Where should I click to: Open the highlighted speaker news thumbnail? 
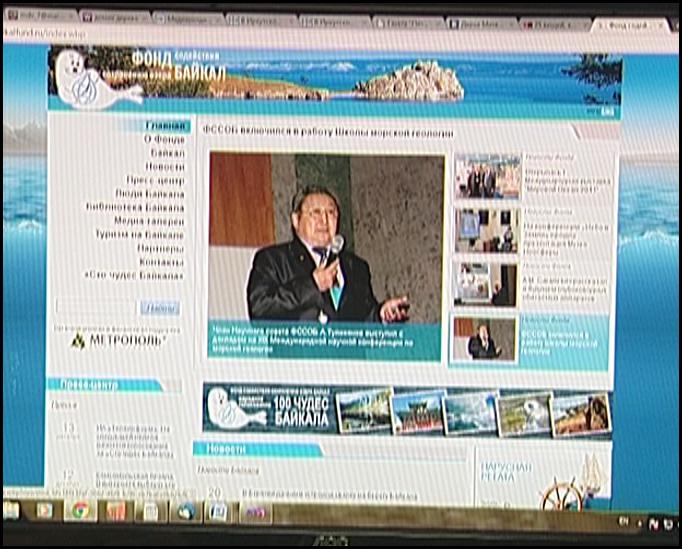pos(484,339)
